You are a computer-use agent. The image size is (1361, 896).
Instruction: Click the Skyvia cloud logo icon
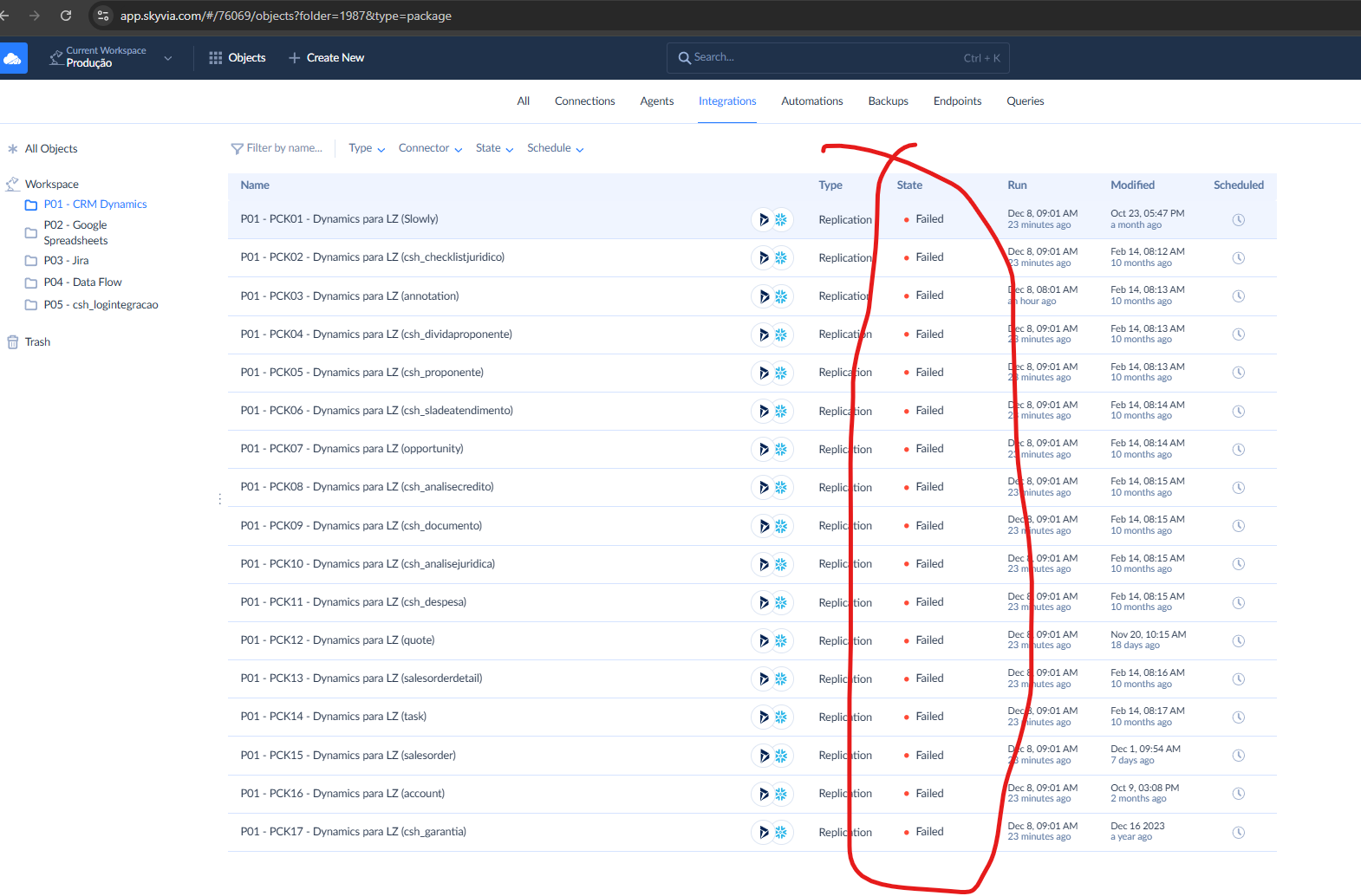12,58
